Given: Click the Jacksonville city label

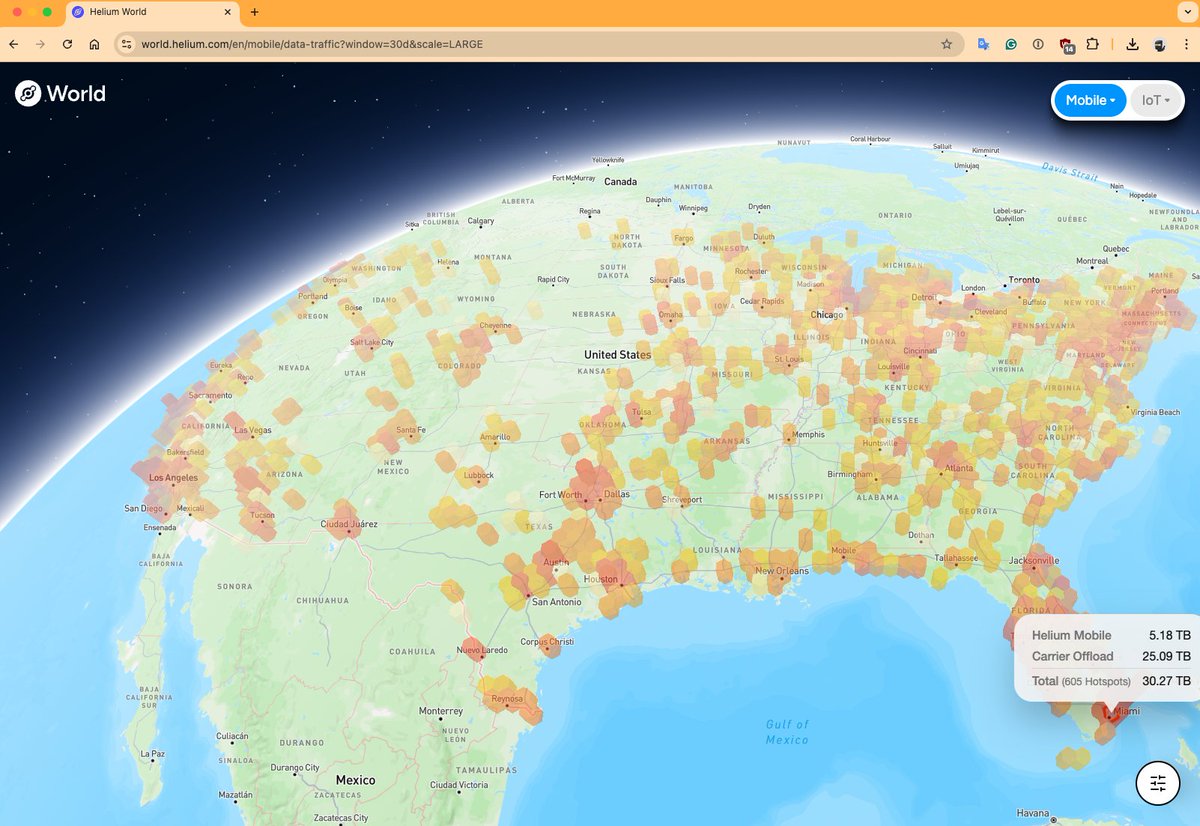Looking at the screenshot, I should point(1034,561).
